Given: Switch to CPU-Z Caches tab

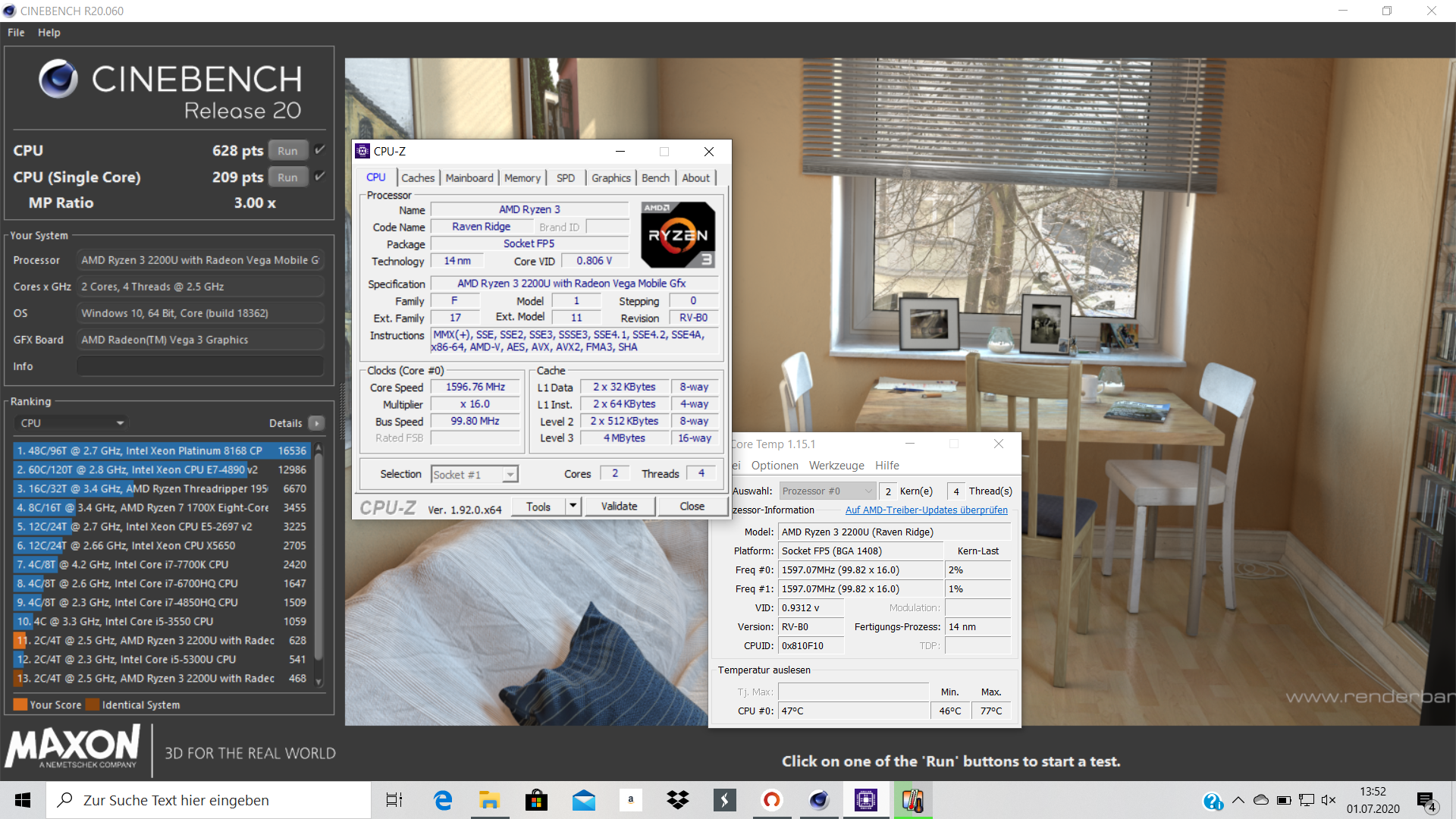Looking at the screenshot, I should pos(418,177).
